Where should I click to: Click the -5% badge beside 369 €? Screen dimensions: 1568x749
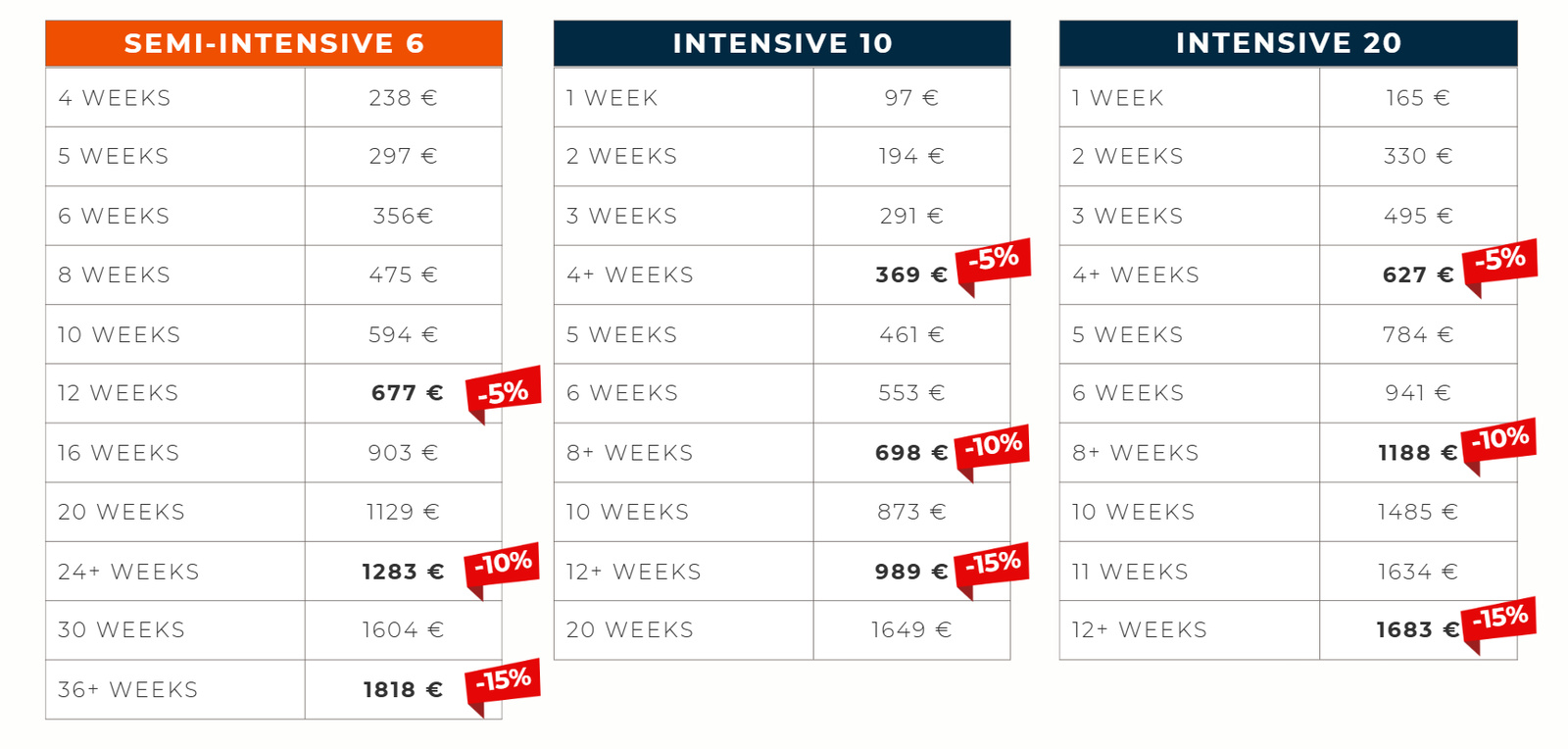click(x=993, y=263)
